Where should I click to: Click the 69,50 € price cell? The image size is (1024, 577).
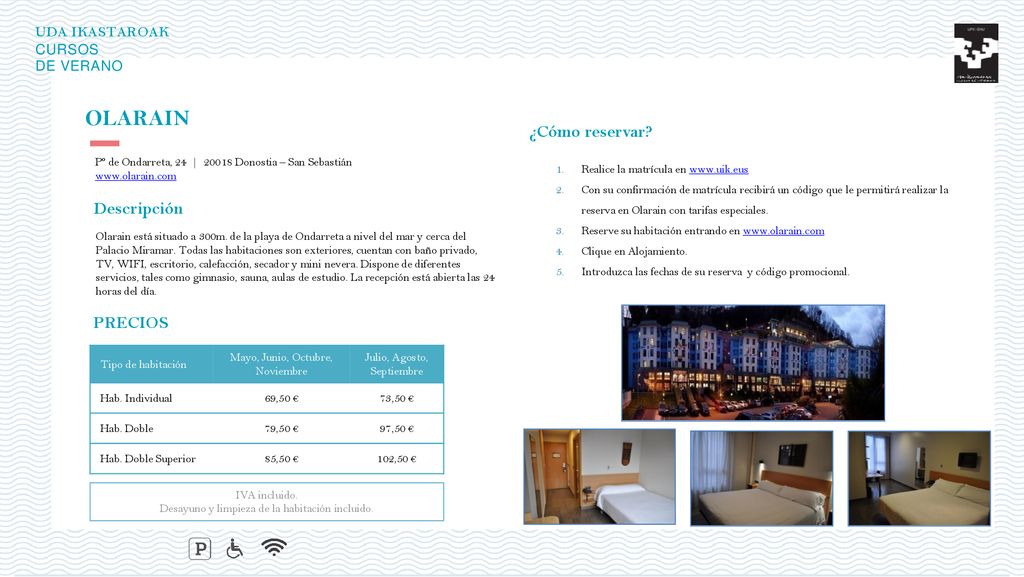click(281, 398)
